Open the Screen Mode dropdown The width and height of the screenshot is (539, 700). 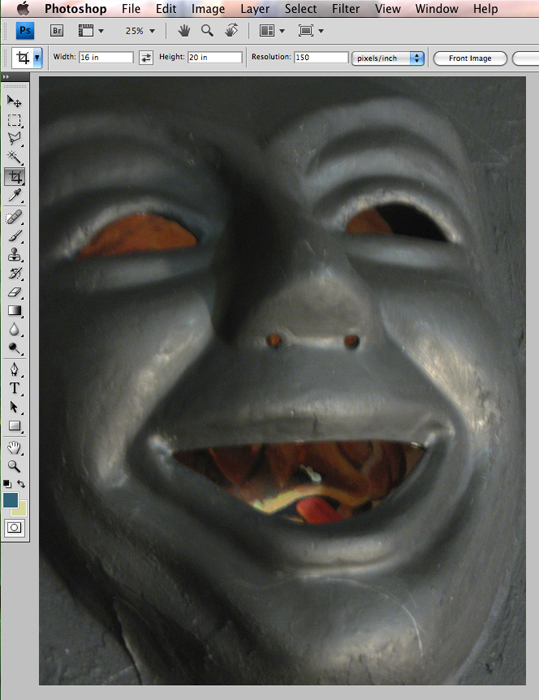click(x=311, y=30)
